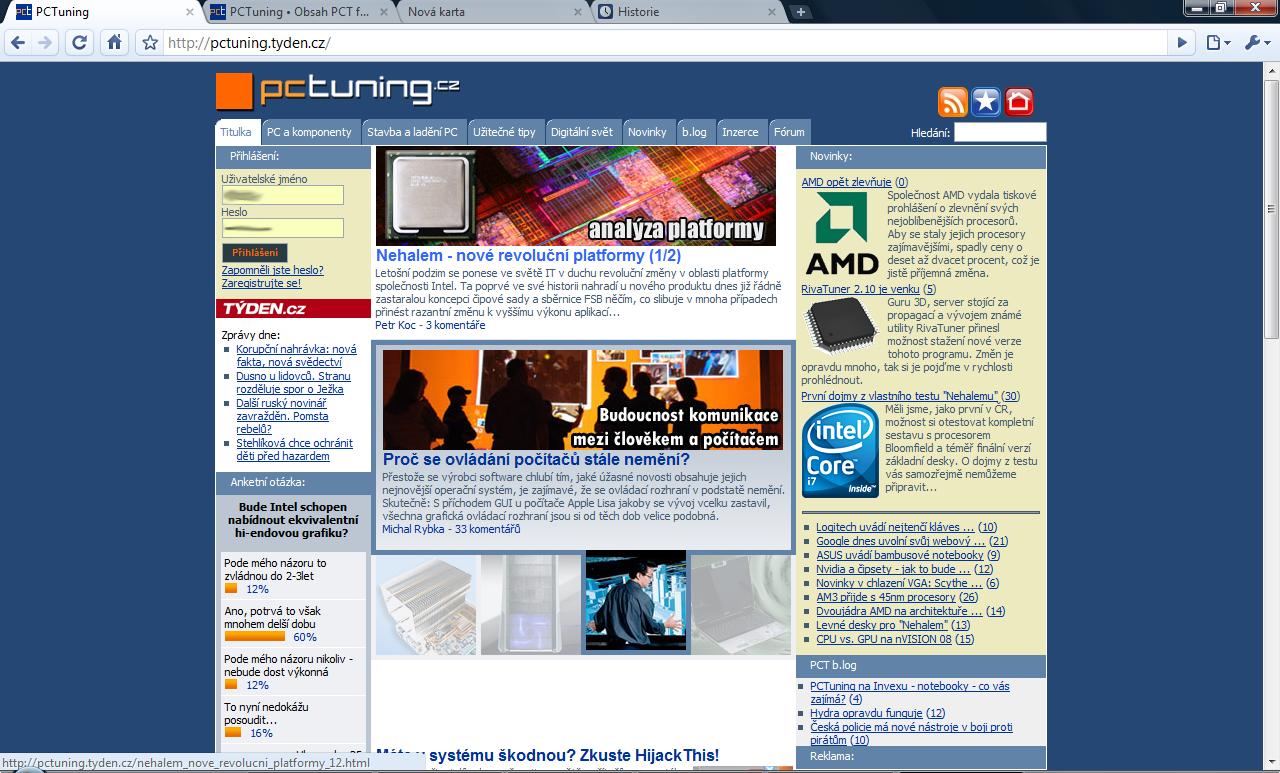
Task: Open Proč se ovládání počítačů stále nemění headline
Action: 536,460
